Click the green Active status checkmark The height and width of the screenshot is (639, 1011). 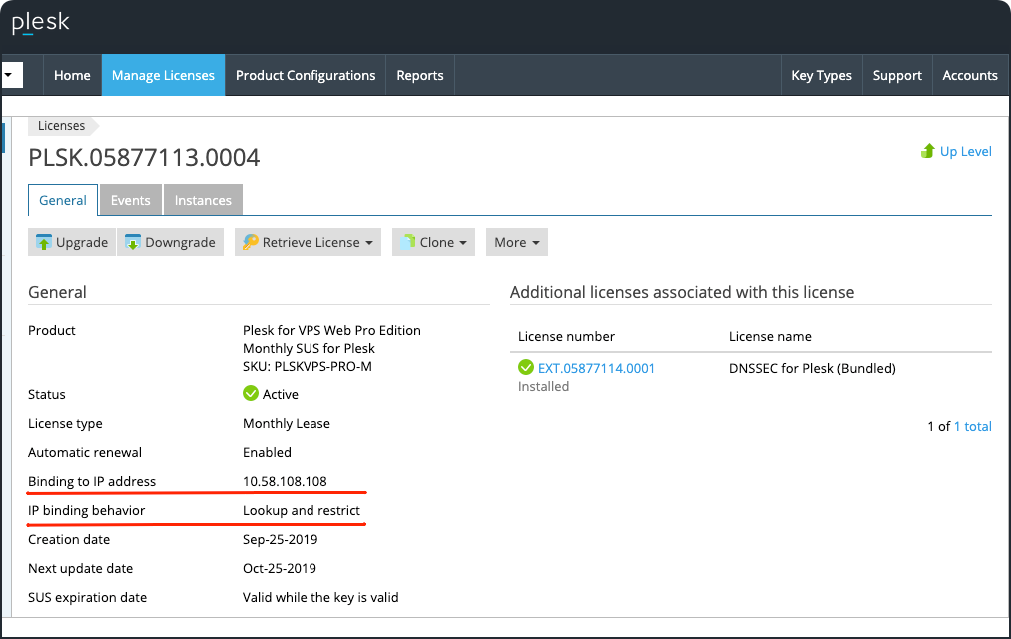coord(251,394)
